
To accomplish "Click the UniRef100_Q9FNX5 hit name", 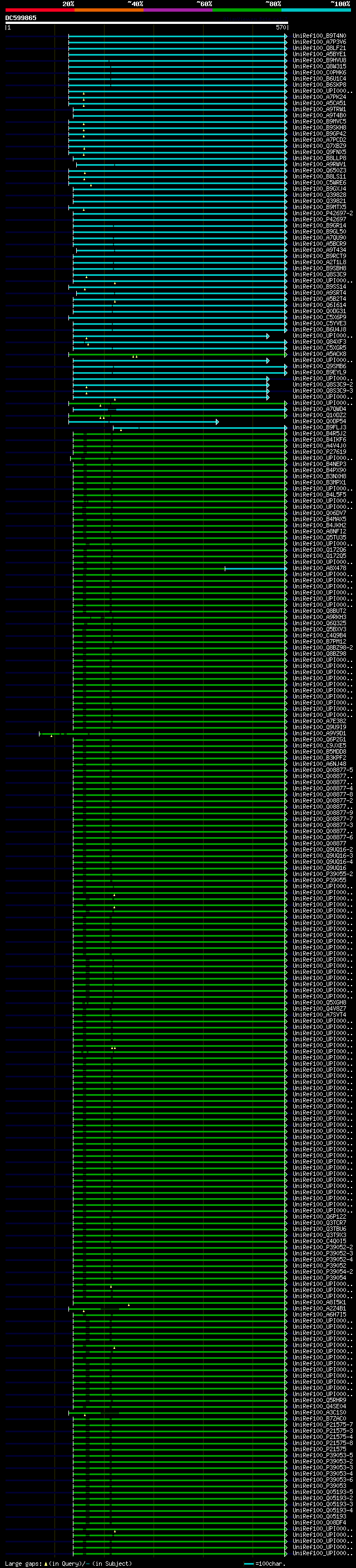I will pyautogui.click(x=319, y=152).
